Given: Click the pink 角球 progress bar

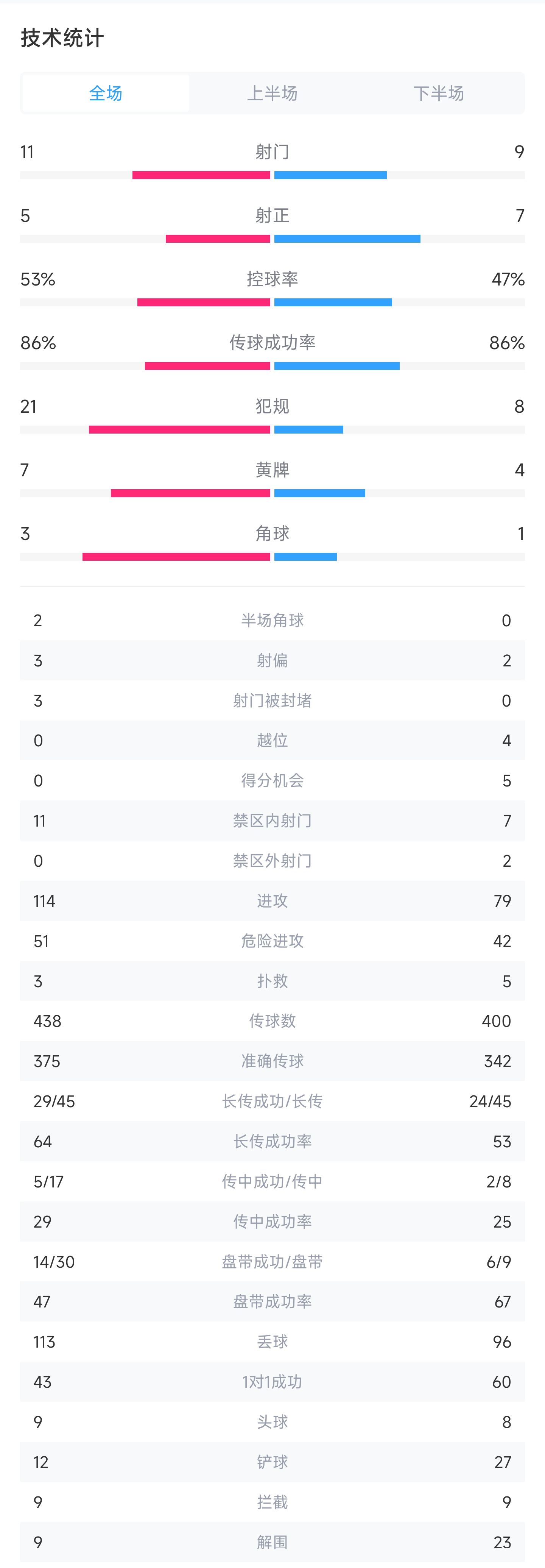Looking at the screenshot, I should click(x=176, y=557).
